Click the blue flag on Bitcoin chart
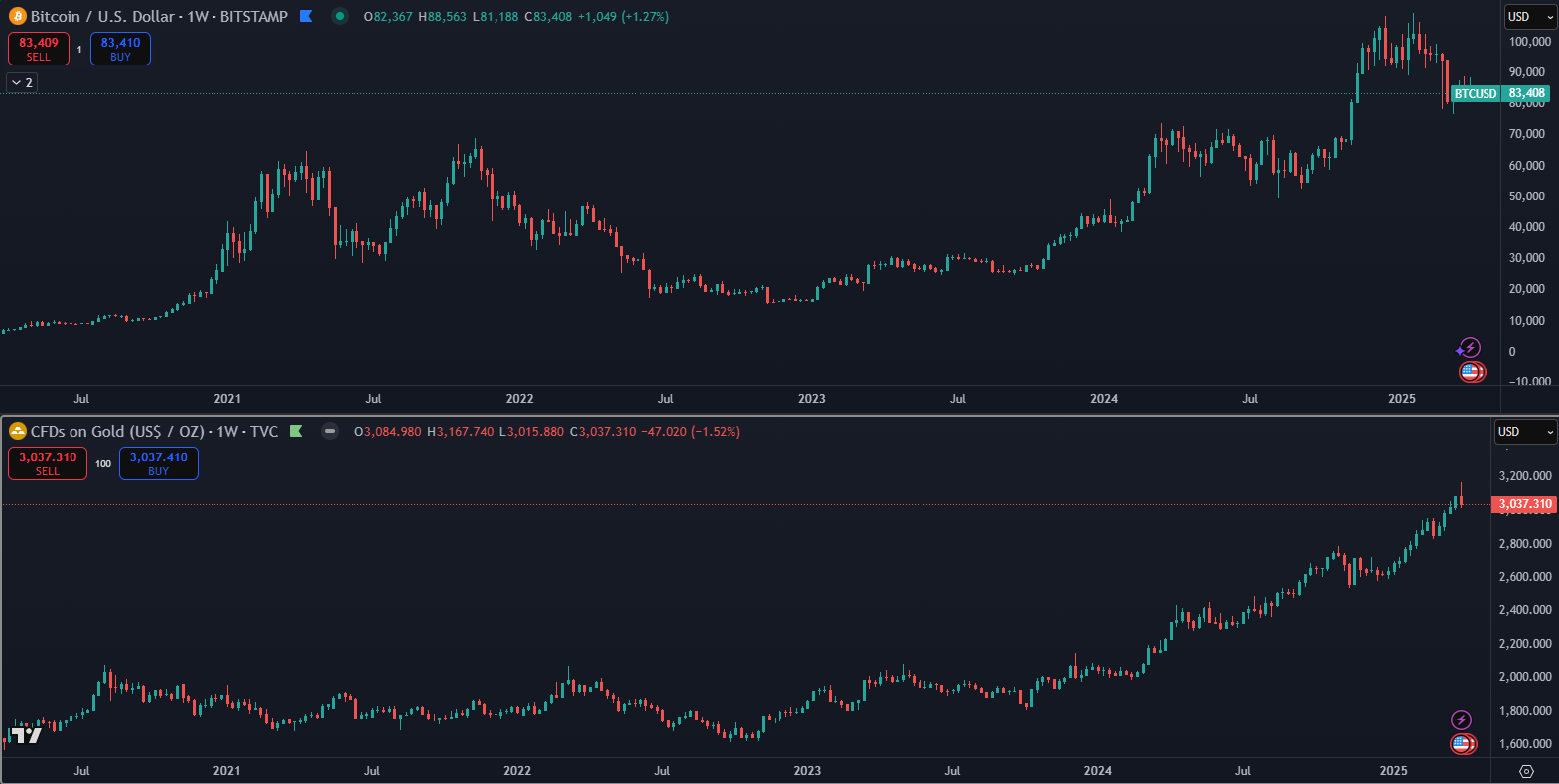 [x=306, y=16]
